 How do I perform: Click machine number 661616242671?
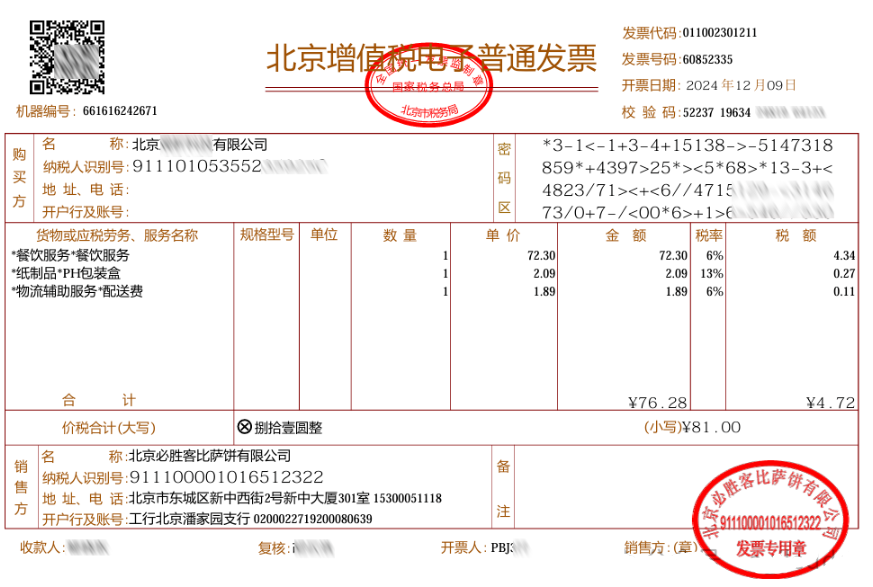[x=120, y=111]
